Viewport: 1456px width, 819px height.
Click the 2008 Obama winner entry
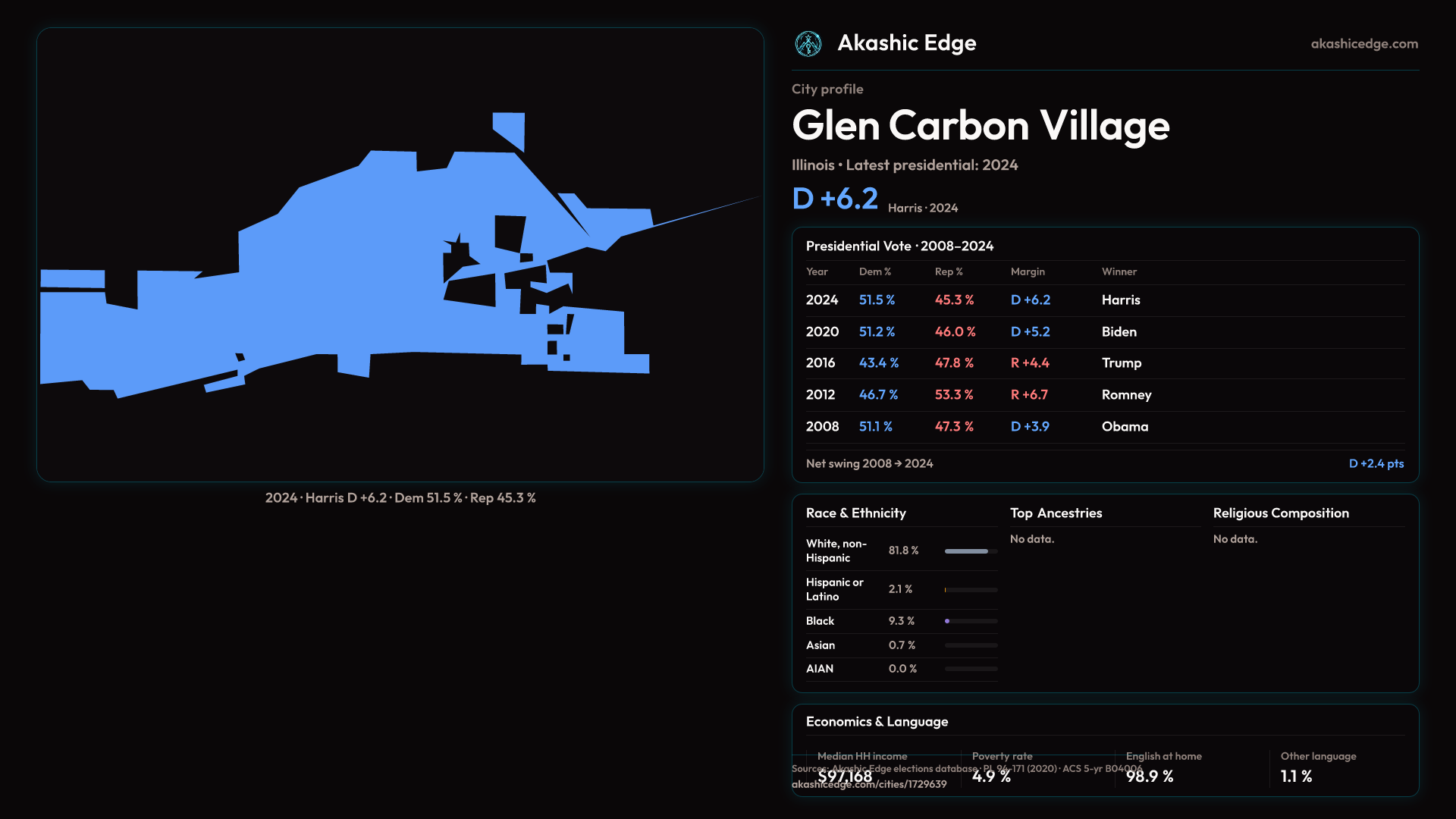coord(1125,427)
